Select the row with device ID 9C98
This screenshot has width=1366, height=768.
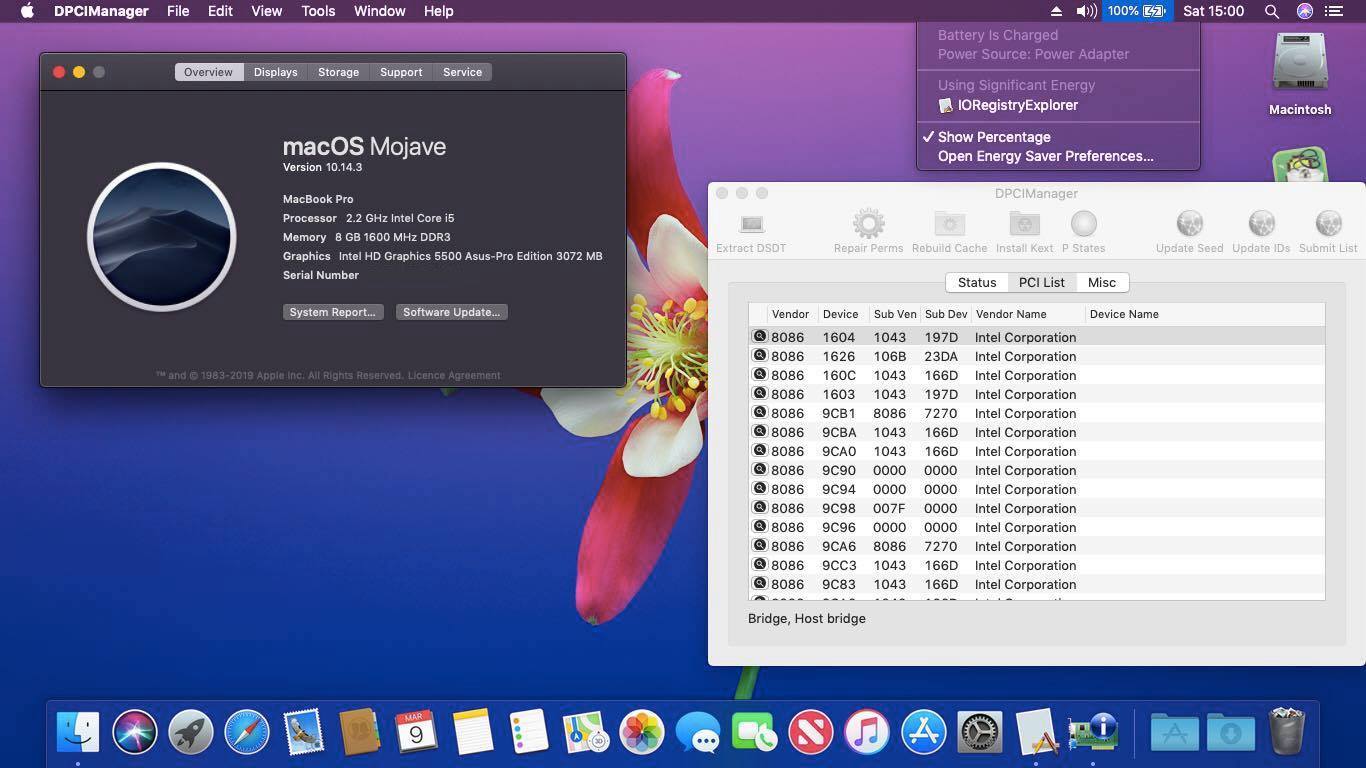pos(1037,508)
